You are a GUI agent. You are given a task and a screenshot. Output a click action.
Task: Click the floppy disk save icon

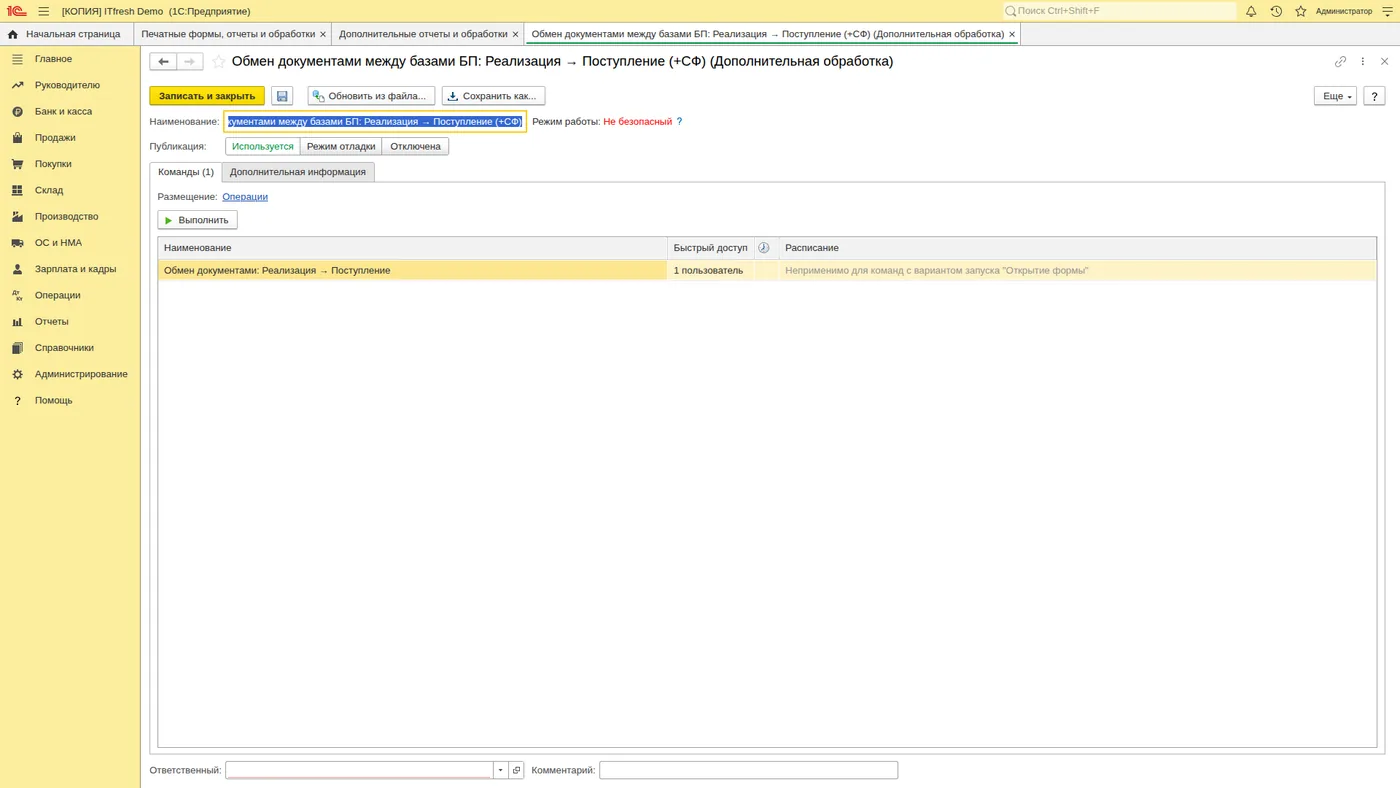(282, 96)
